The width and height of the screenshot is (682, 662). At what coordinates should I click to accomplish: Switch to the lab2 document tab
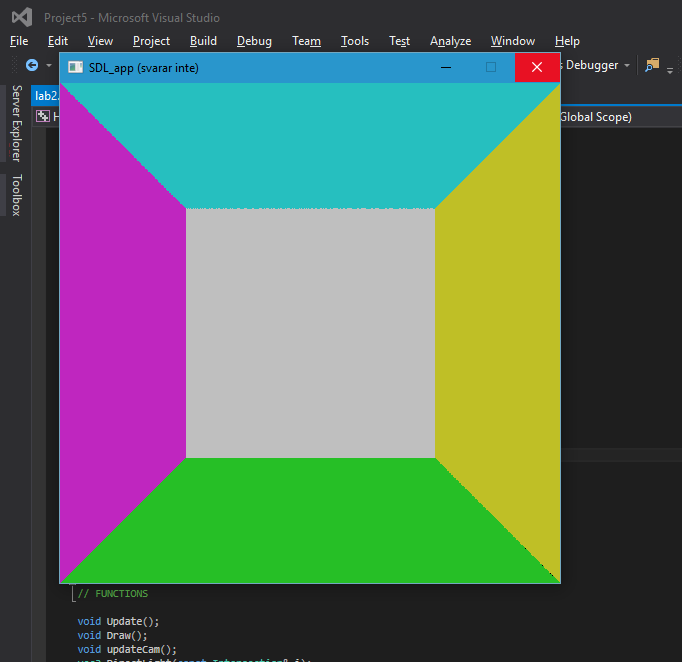click(45, 95)
